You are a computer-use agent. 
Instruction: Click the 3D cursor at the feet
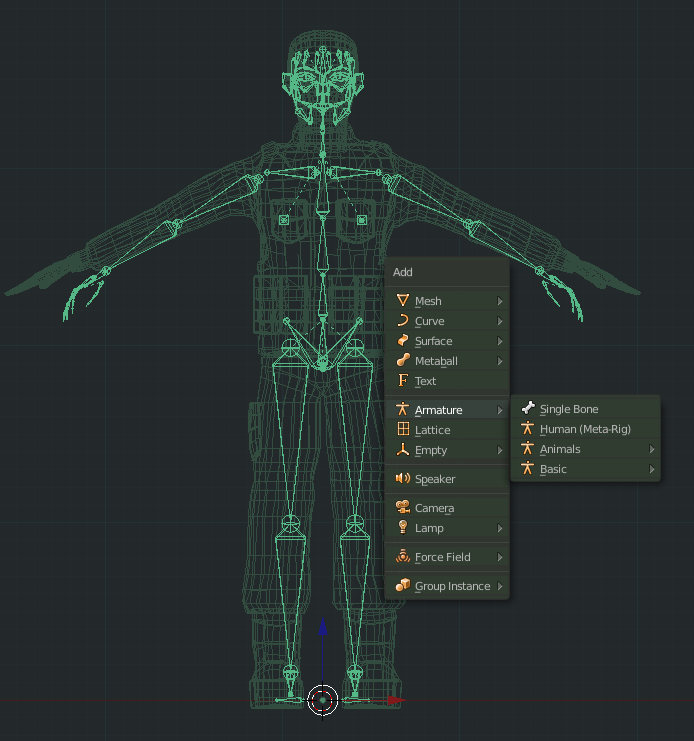point(323,700)
